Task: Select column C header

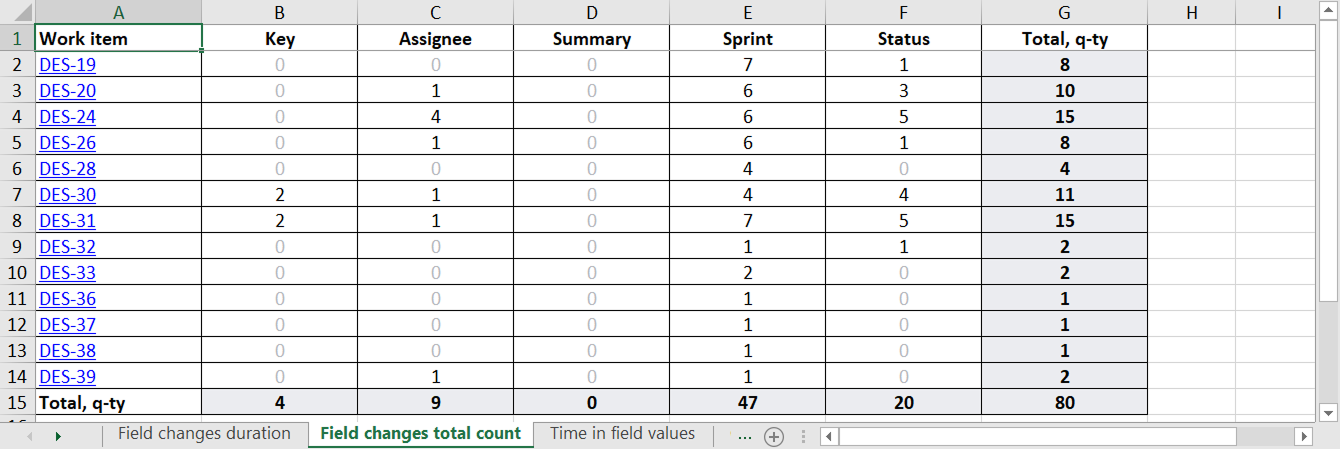Action: point(435,12)
